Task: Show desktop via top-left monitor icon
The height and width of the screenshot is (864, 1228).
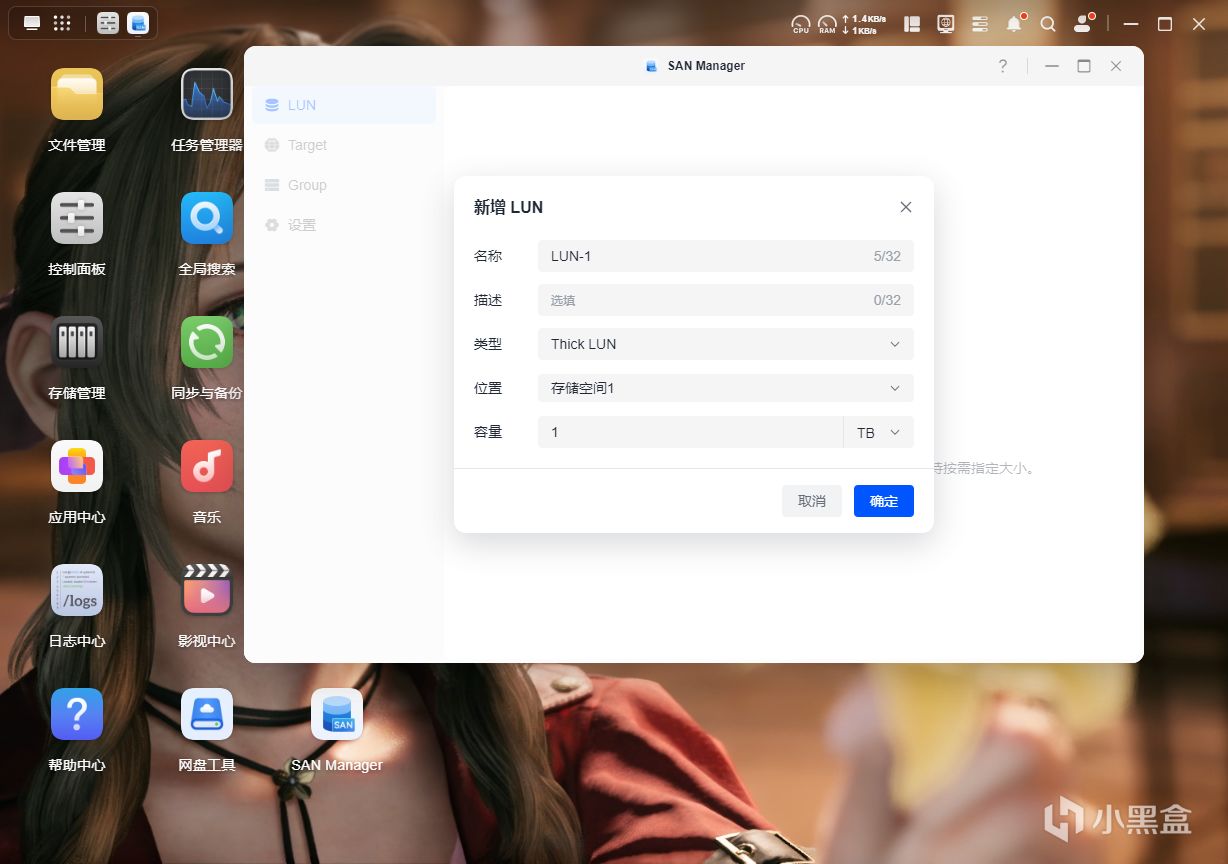Action: [x=32, y=23]
